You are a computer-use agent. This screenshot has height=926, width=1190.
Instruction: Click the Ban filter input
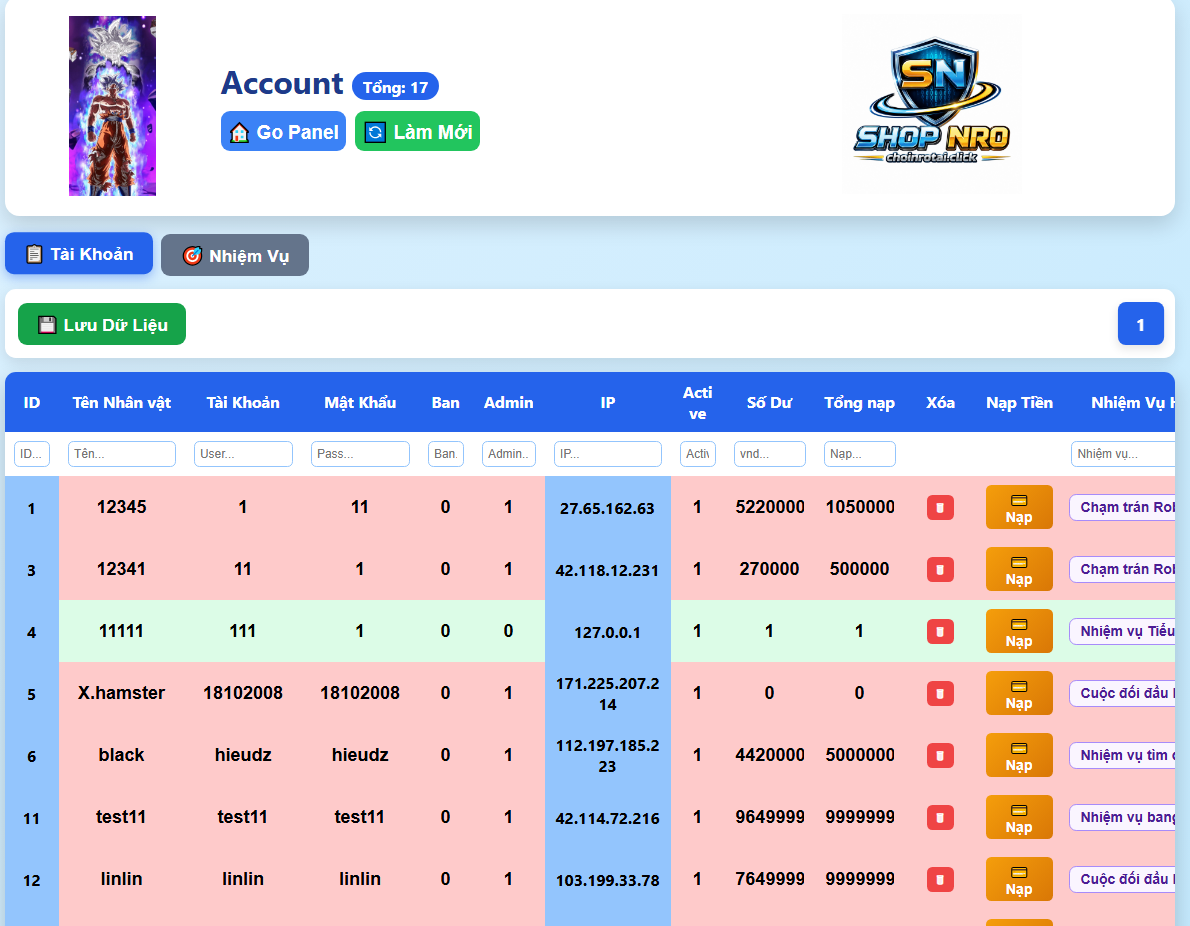(x=445, y=454)
